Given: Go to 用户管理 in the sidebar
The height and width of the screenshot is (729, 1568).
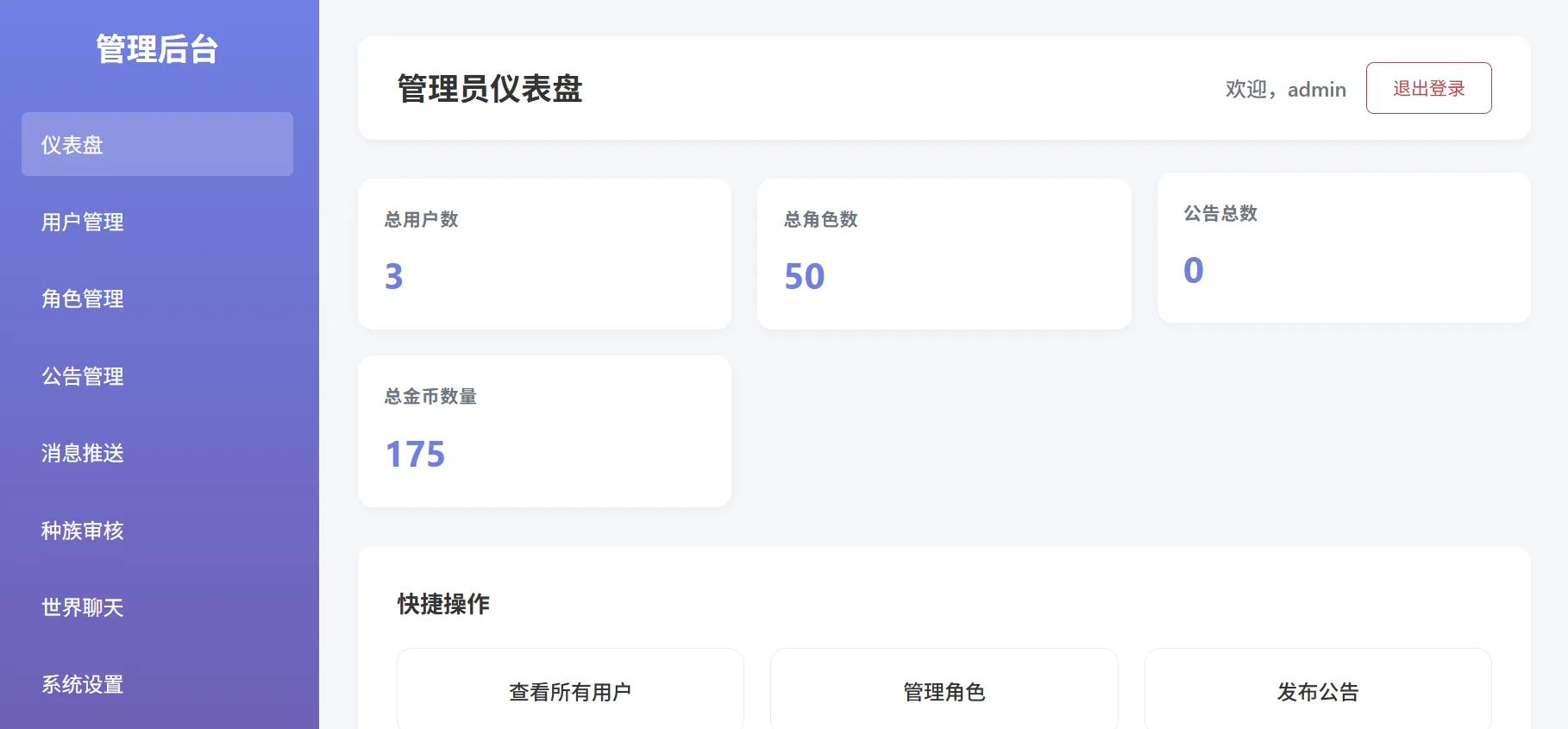Looking at the screenshot, I should (x=83, y=223).
